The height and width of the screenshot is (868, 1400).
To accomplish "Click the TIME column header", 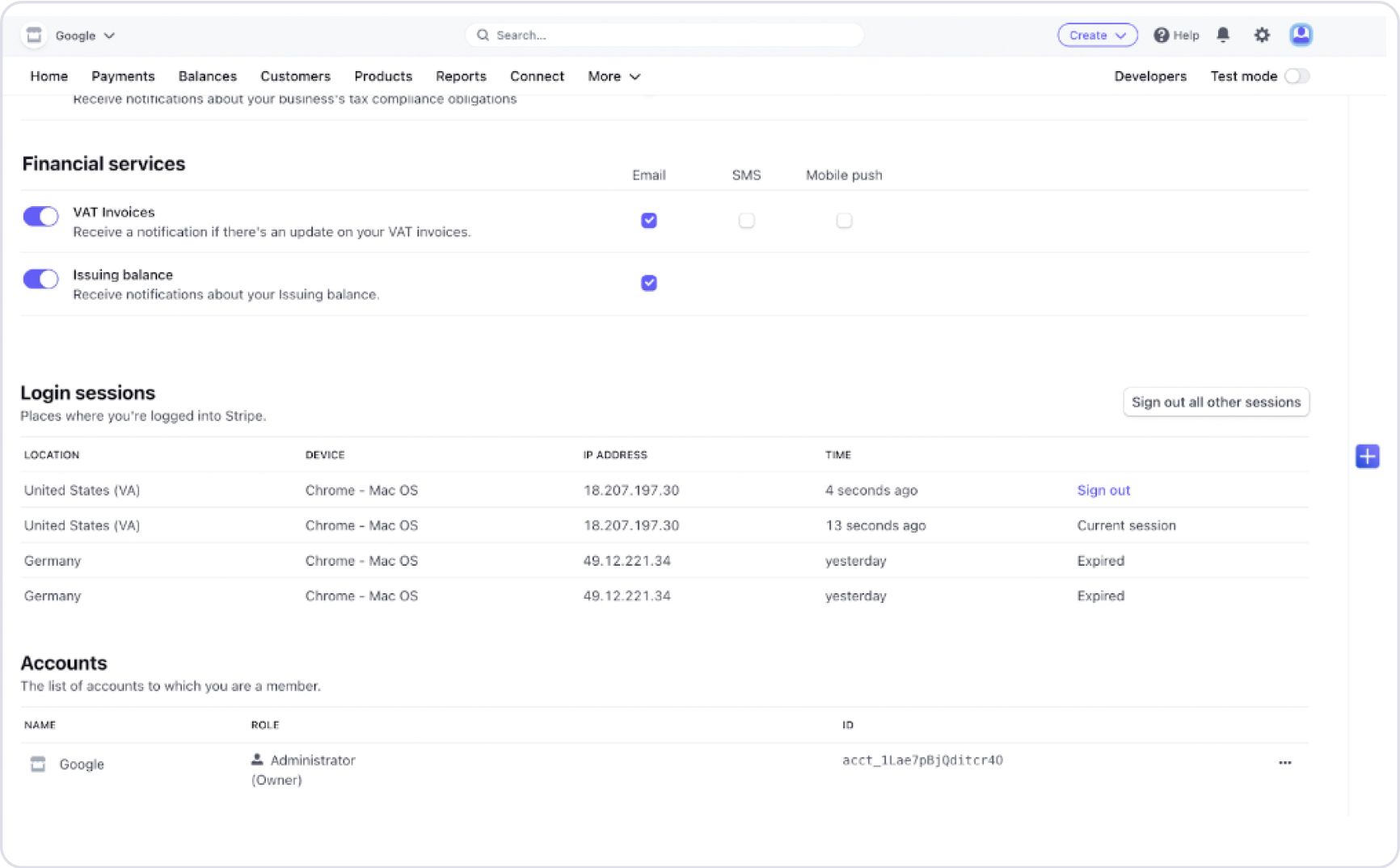I will point(838,455).
